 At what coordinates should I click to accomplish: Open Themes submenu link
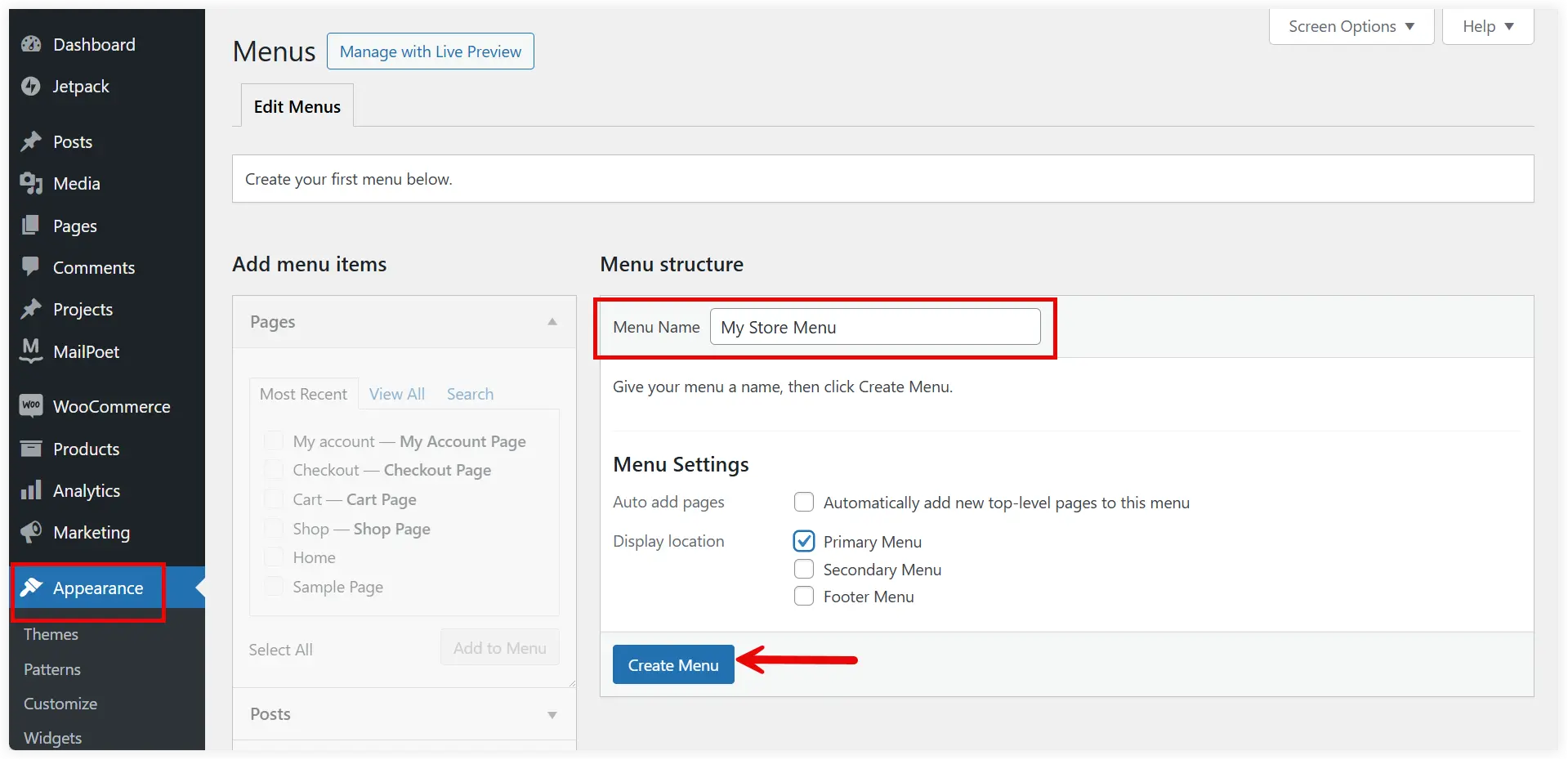[51, 635]
